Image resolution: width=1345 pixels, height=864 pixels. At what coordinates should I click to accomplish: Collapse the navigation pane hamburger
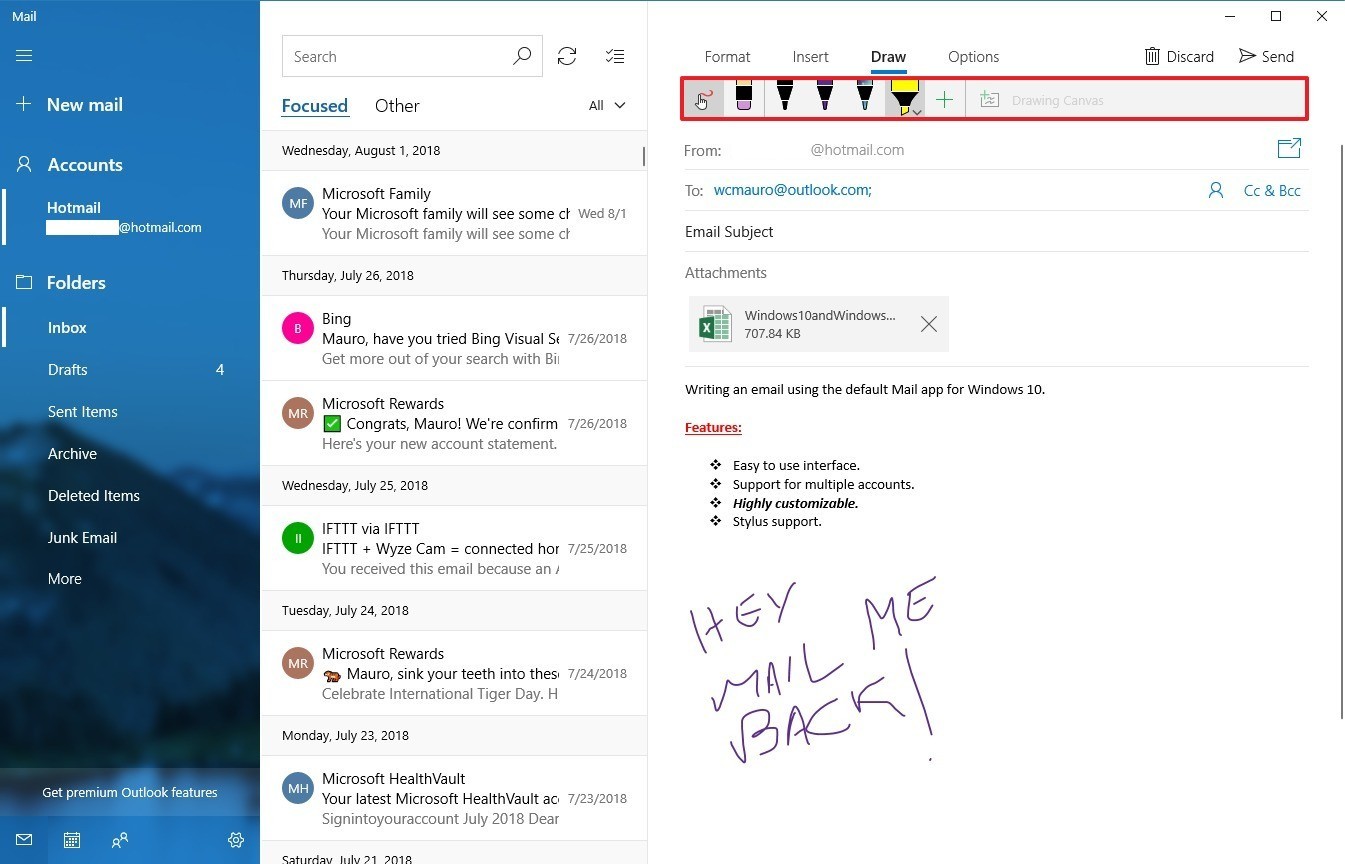point(24,55)
